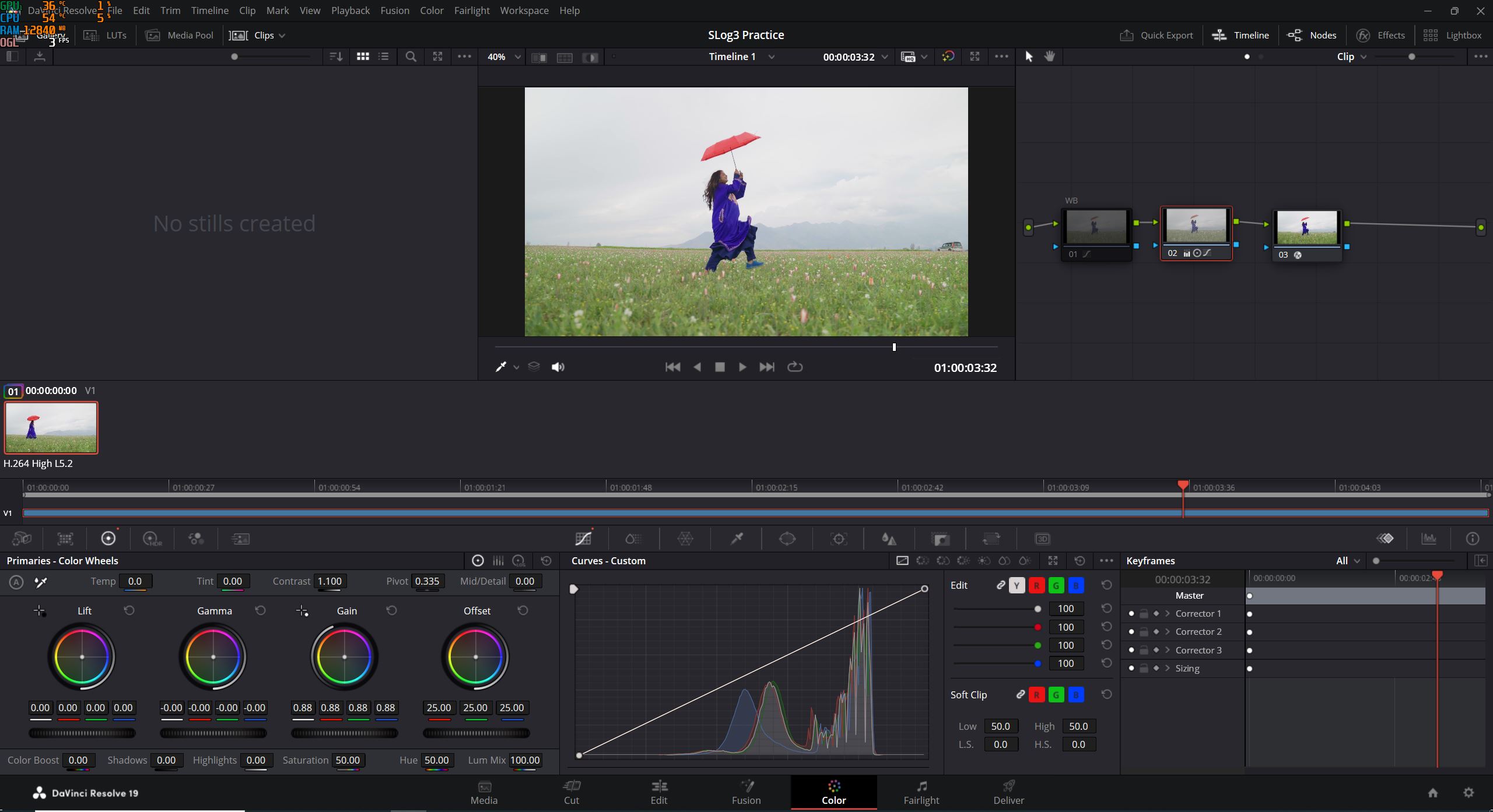Open the Workspace menu
Screen dimensions: 1493x812
point(524,10)
